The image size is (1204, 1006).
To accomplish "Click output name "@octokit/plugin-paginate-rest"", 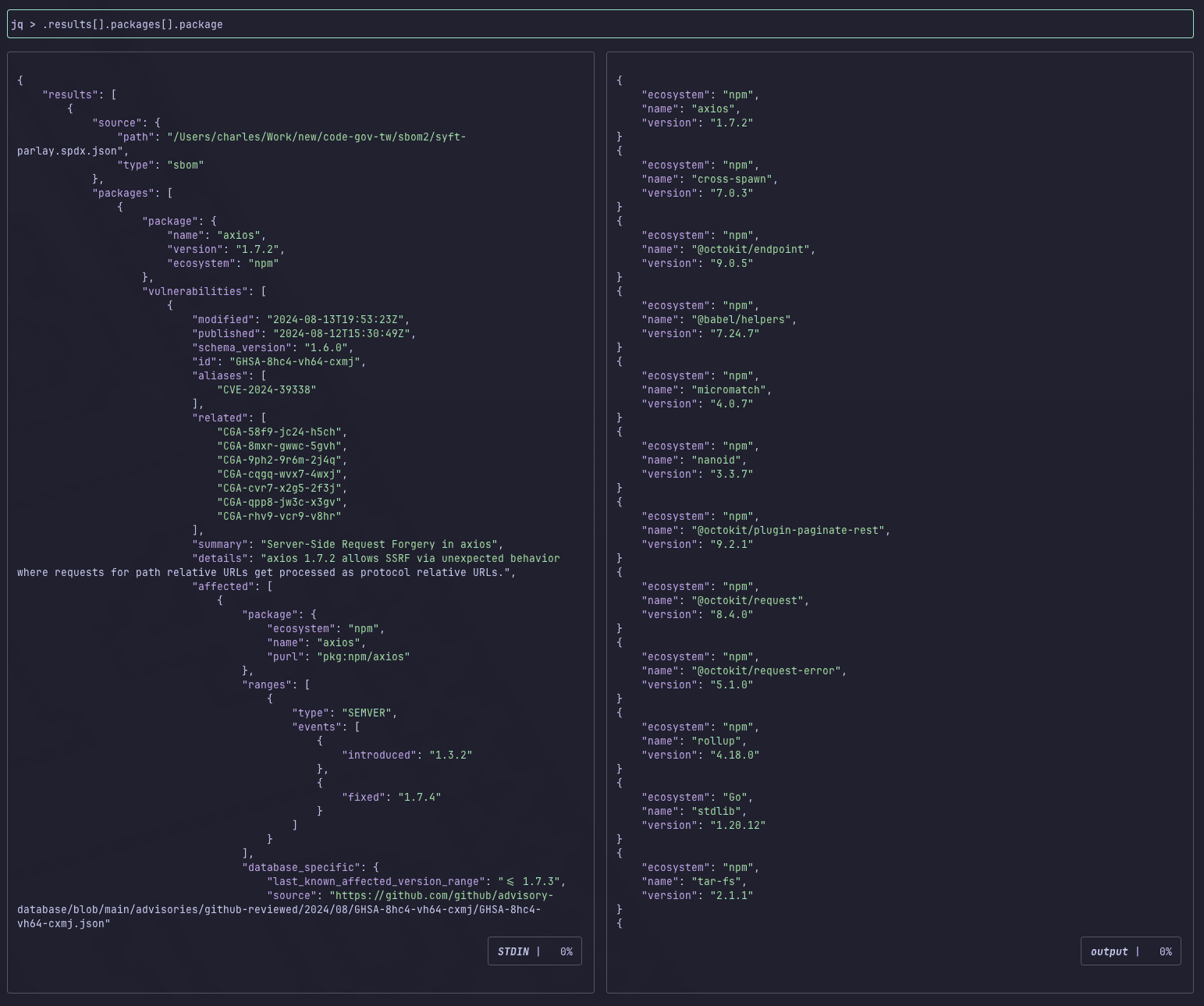I will point(788,530).
